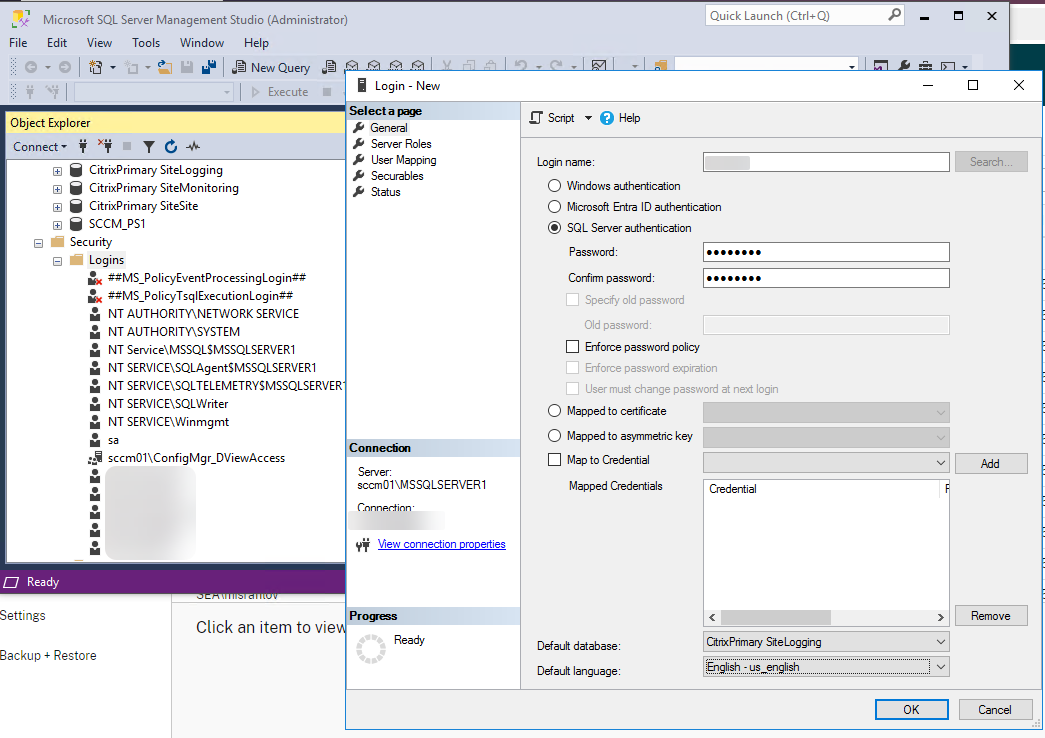Screen dimensions: 1045x738
Task: Click the New Project icon in toolbar
Action: tap(95, 67)
